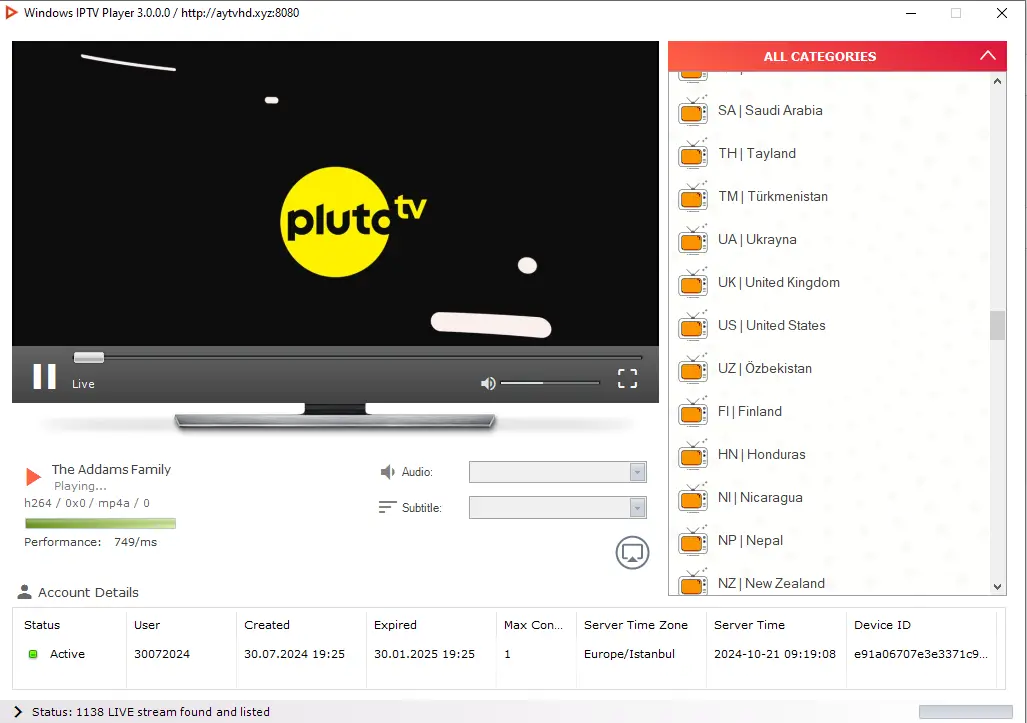Click the Created column header
Image resolution: width=1027 pixels, height=723 pixels.
click(267, 625)
